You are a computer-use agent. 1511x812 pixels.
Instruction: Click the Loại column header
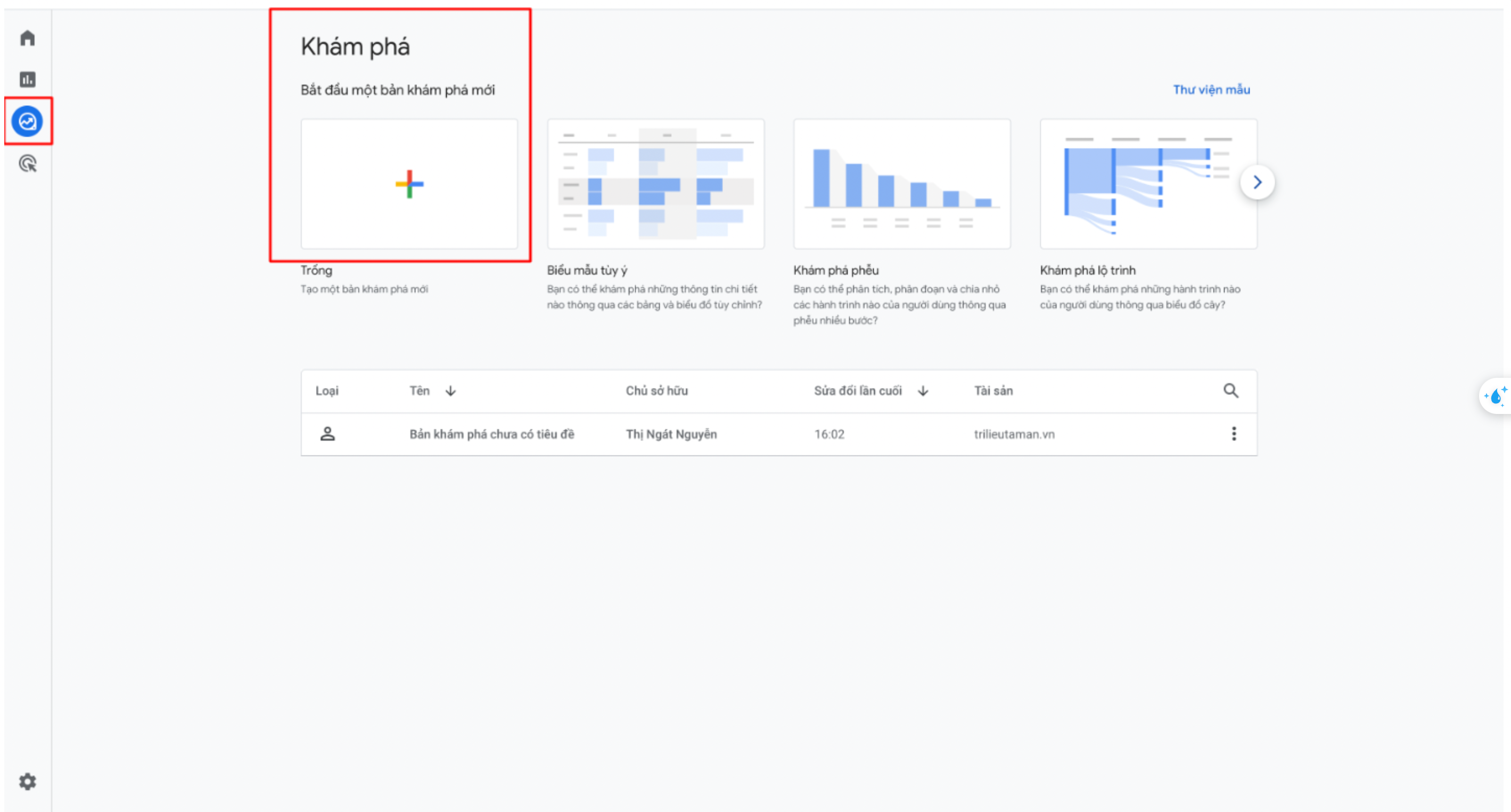point(327,391)
